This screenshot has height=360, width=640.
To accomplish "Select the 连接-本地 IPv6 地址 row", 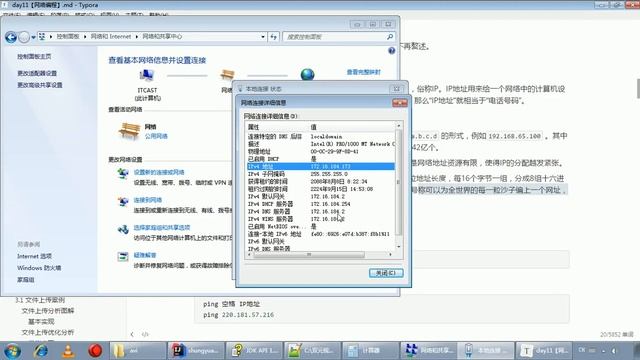I will (x=321, y=234).
